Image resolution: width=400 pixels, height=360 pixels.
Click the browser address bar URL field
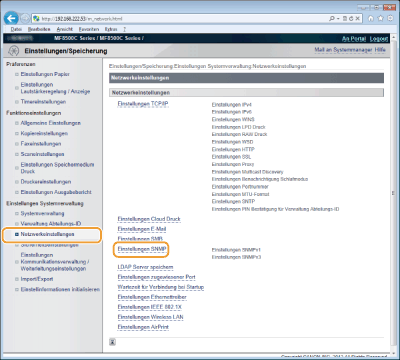180,19
